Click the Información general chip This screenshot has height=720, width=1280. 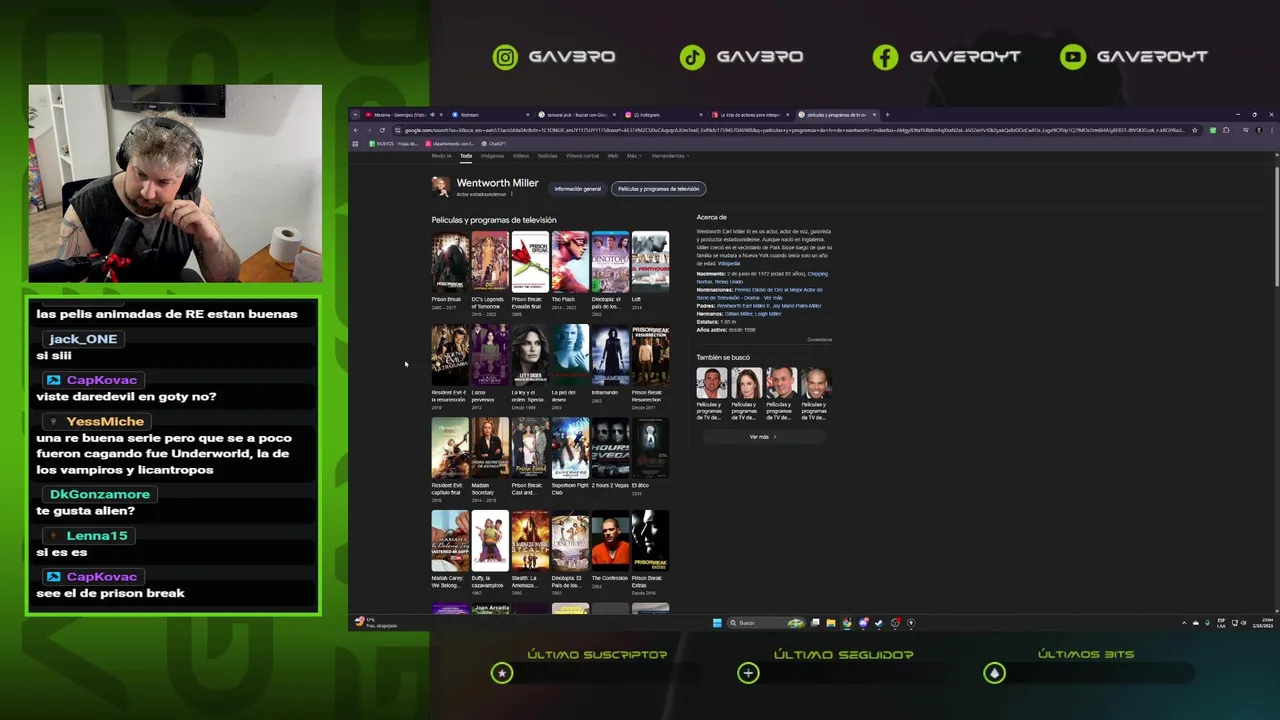578,189
